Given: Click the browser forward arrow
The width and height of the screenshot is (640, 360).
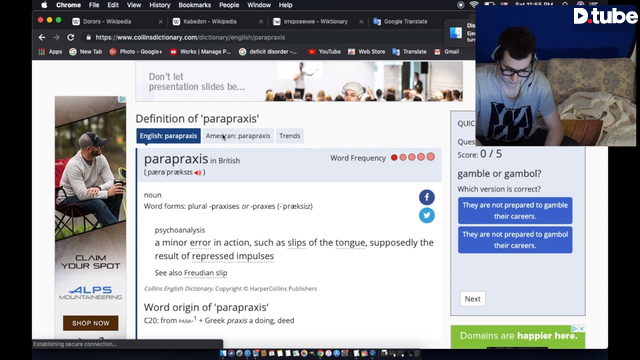Looking at the screenshot, I should [56, 37].
